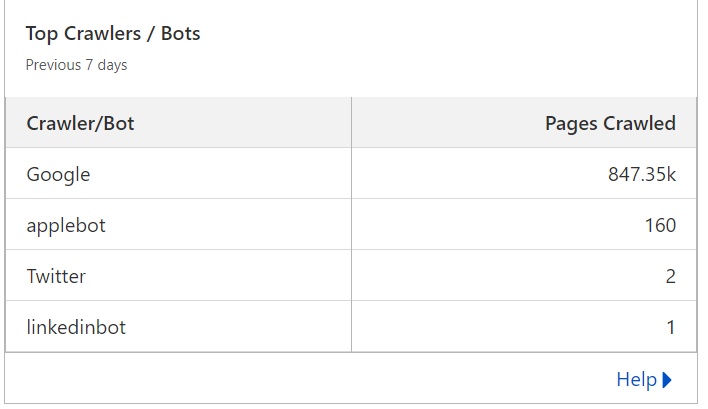Screen dimensions: 708x409
Task: Click the word days in the subtitle
Action: coord(112,65)
